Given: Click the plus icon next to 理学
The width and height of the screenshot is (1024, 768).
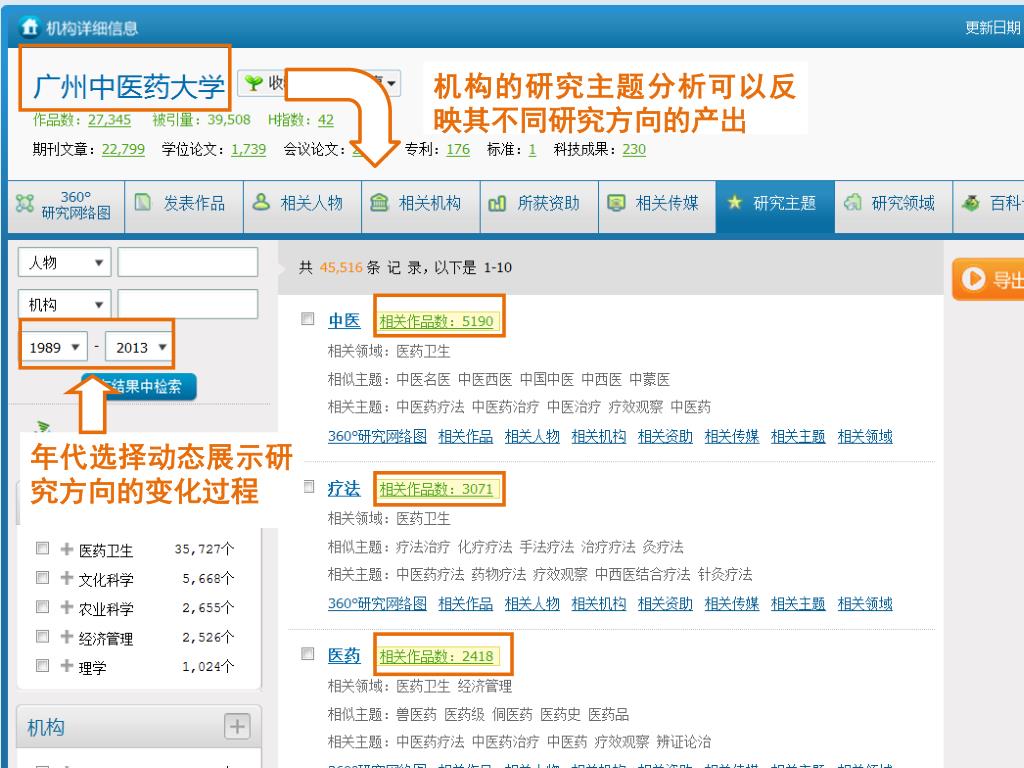Looking at the screenshot, I should (67, 665).
